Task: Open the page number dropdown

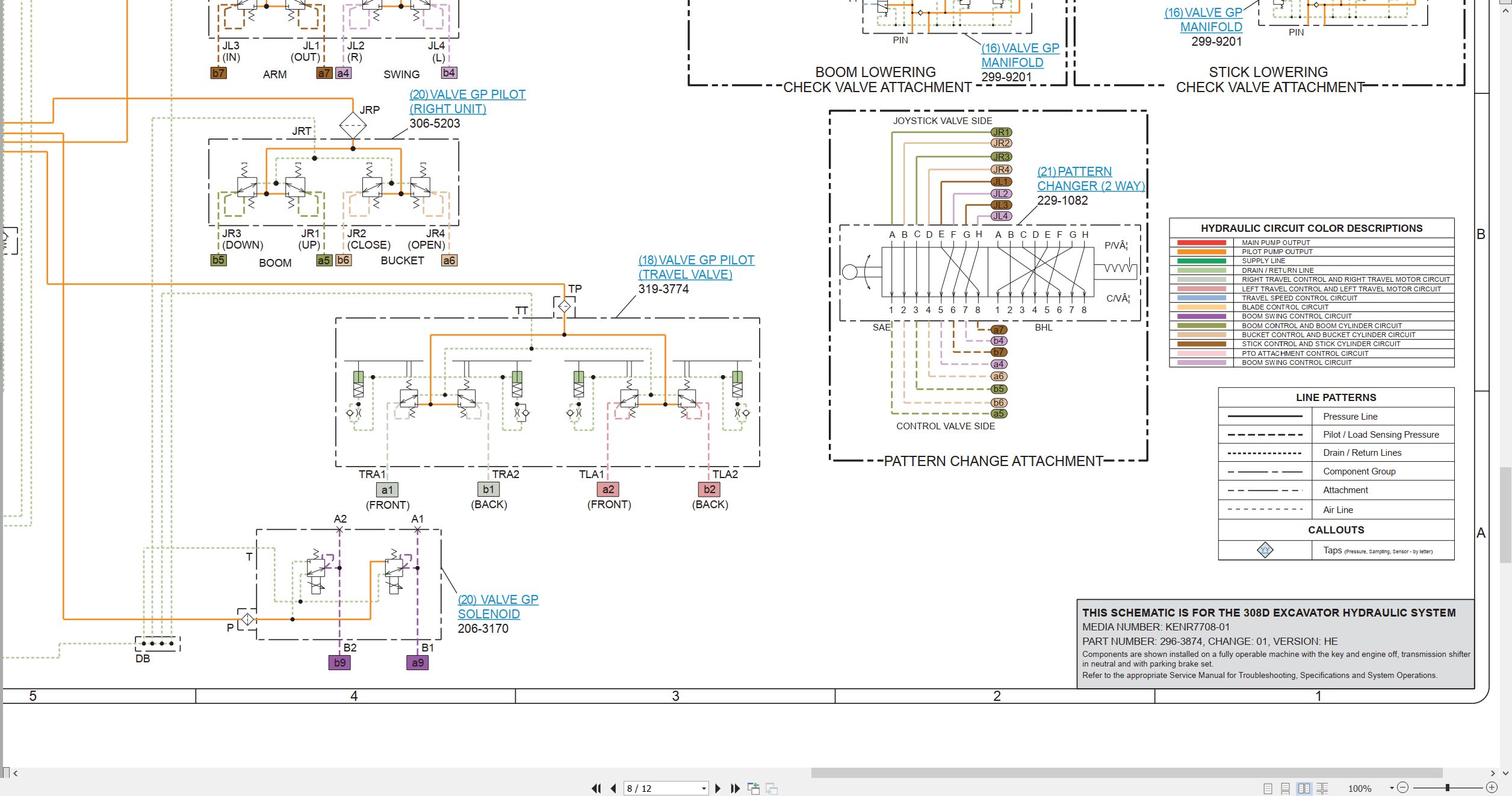Action: tap(704, 789)
